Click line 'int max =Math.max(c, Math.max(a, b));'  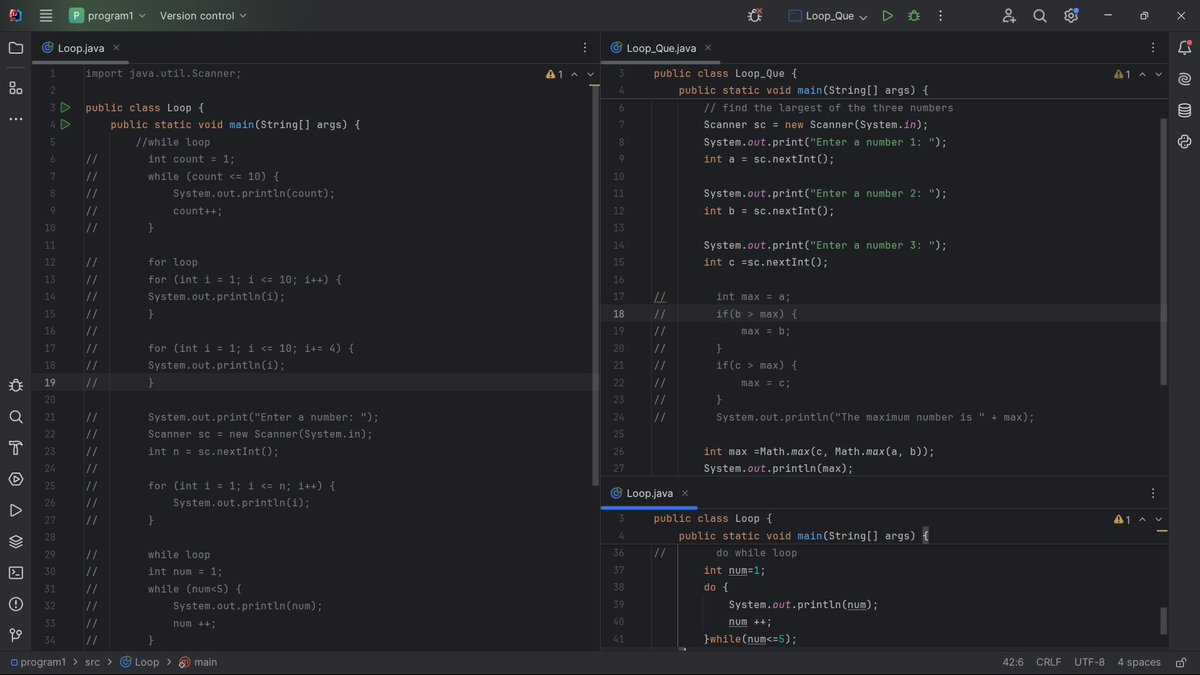coord(818,451)
